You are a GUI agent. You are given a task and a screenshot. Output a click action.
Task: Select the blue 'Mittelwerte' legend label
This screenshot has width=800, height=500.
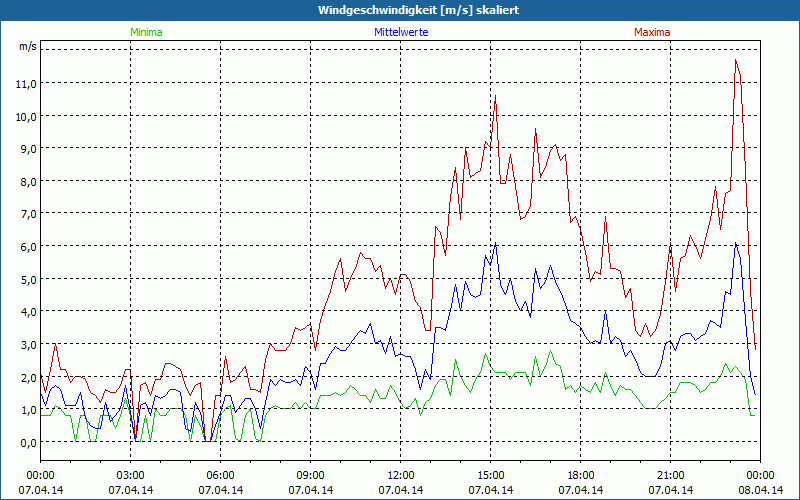click(x=401, y=32)
